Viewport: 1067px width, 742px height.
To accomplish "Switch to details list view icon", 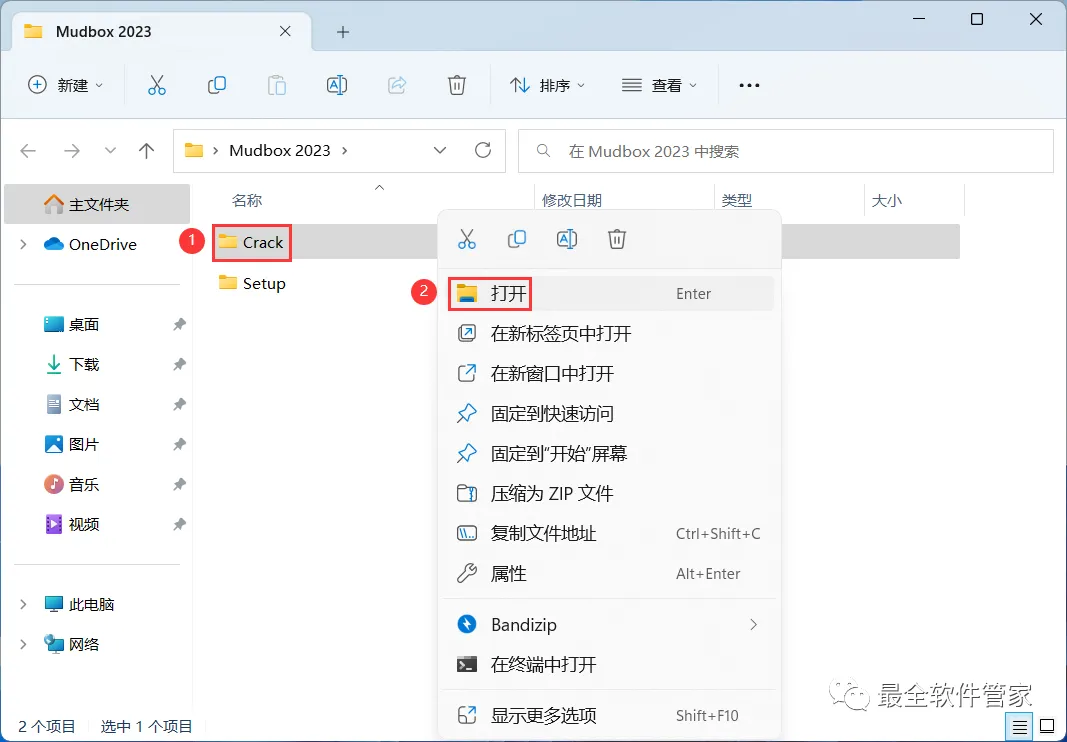I will [x=1019, y=727].
